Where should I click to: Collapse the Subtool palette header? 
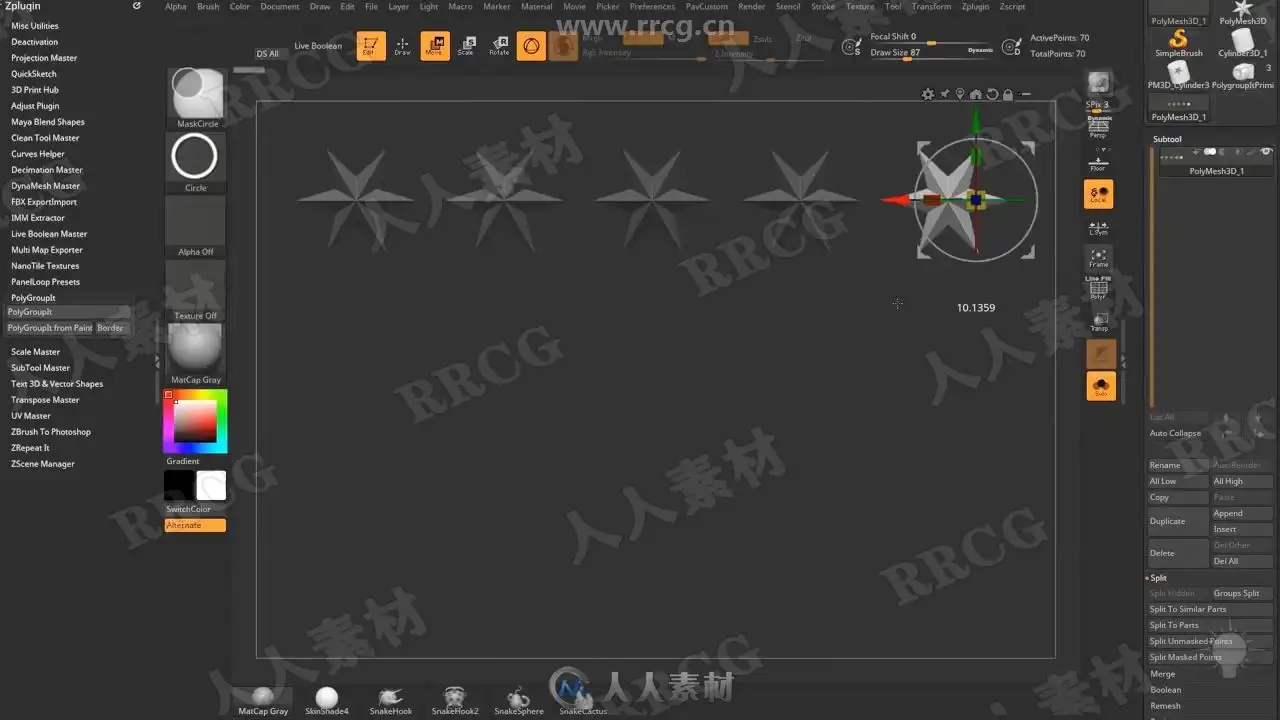(x=1167, y=139)
